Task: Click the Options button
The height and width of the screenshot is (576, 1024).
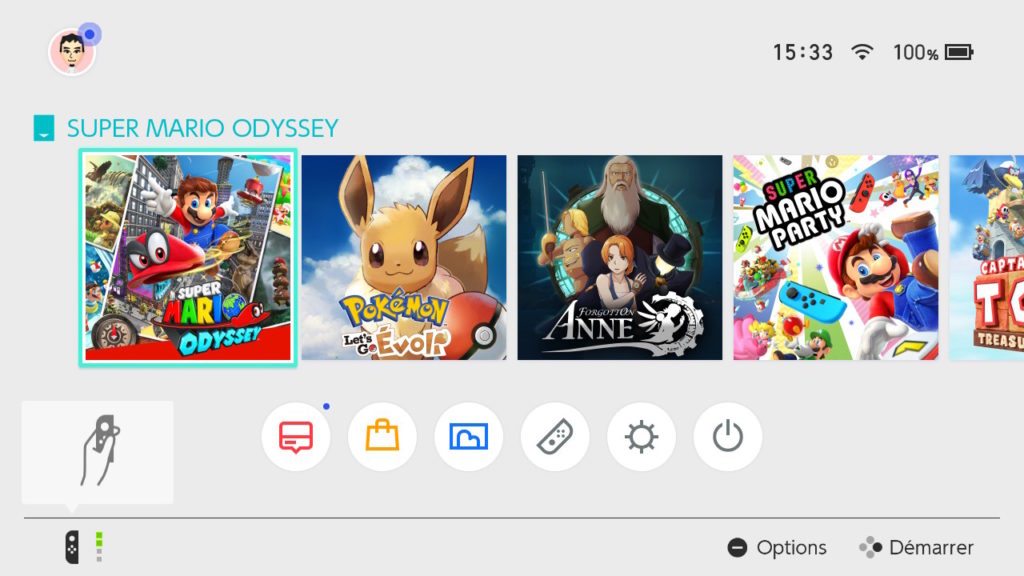Action: 777,547
